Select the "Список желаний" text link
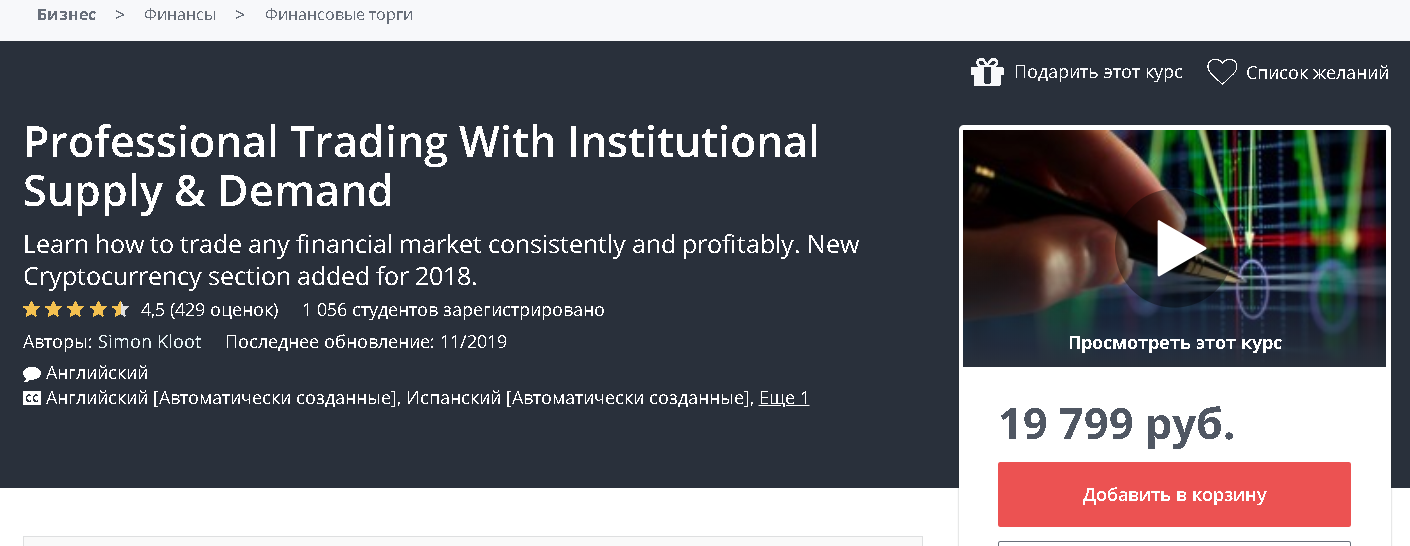 click(x=1317, y=72)
